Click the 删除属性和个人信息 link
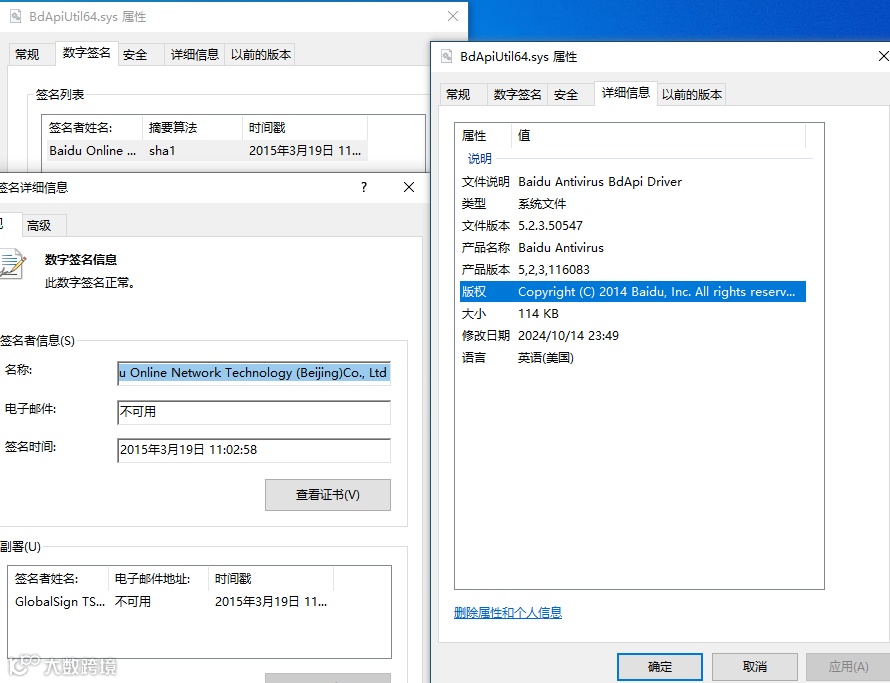890x683 pixels. coord(508,613)
